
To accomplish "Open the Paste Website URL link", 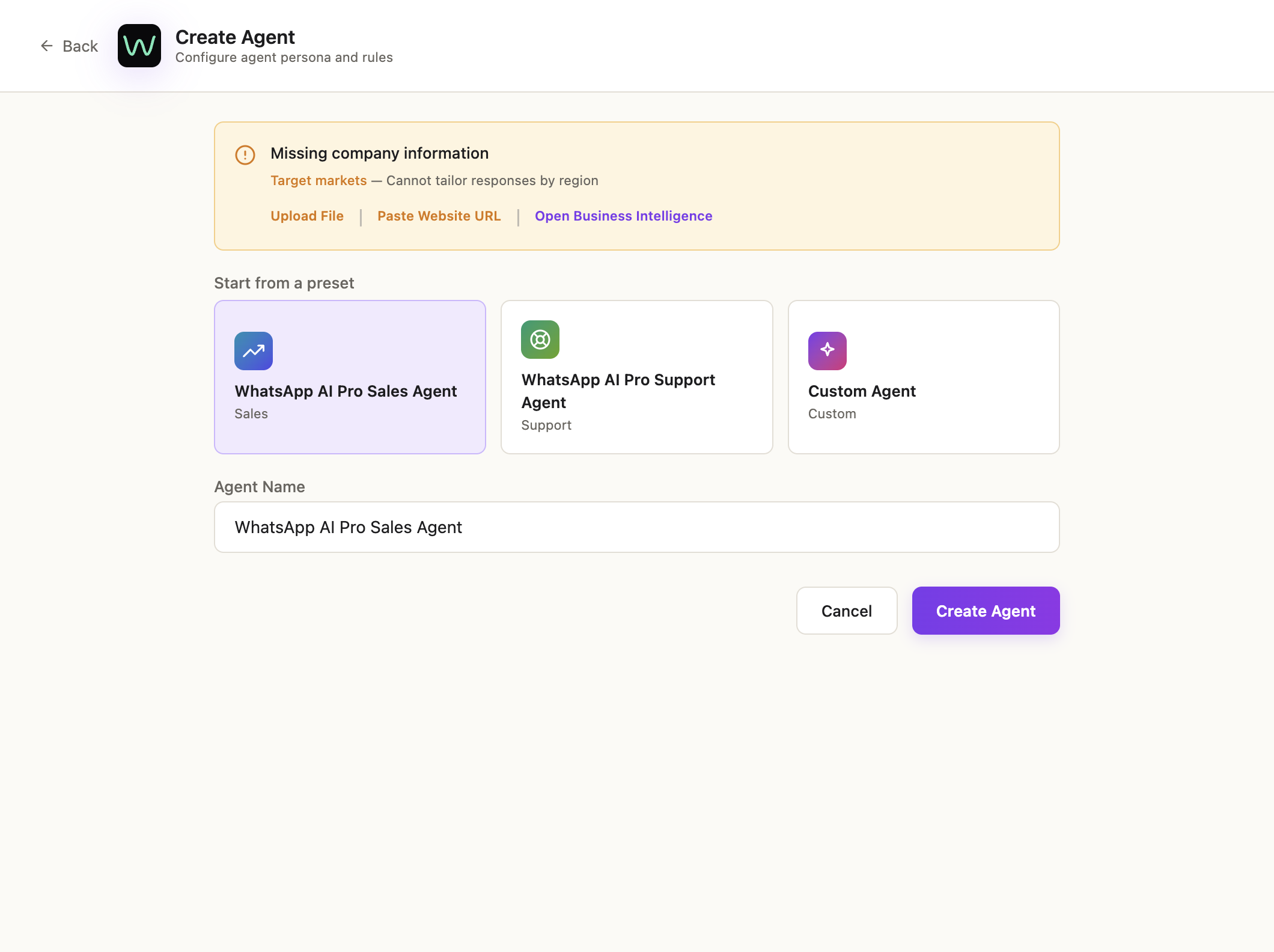I will click(x=439, y=216).
